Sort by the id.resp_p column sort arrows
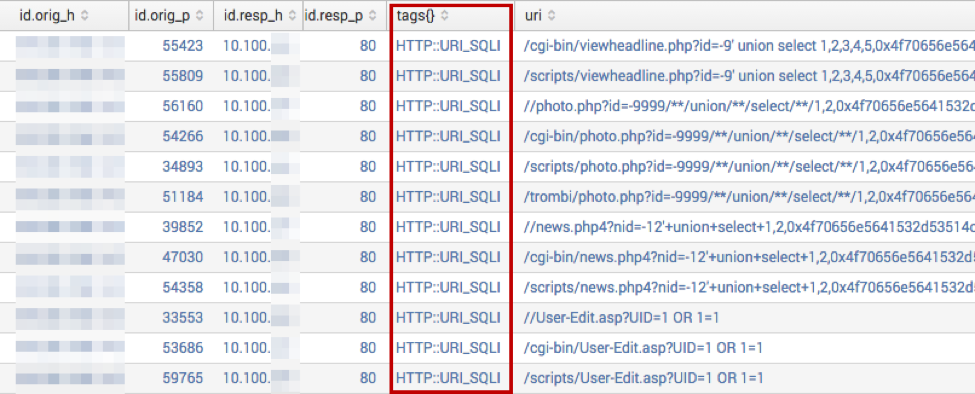The height and width of the screenshot is (394, 975). [x=372, y=16]
